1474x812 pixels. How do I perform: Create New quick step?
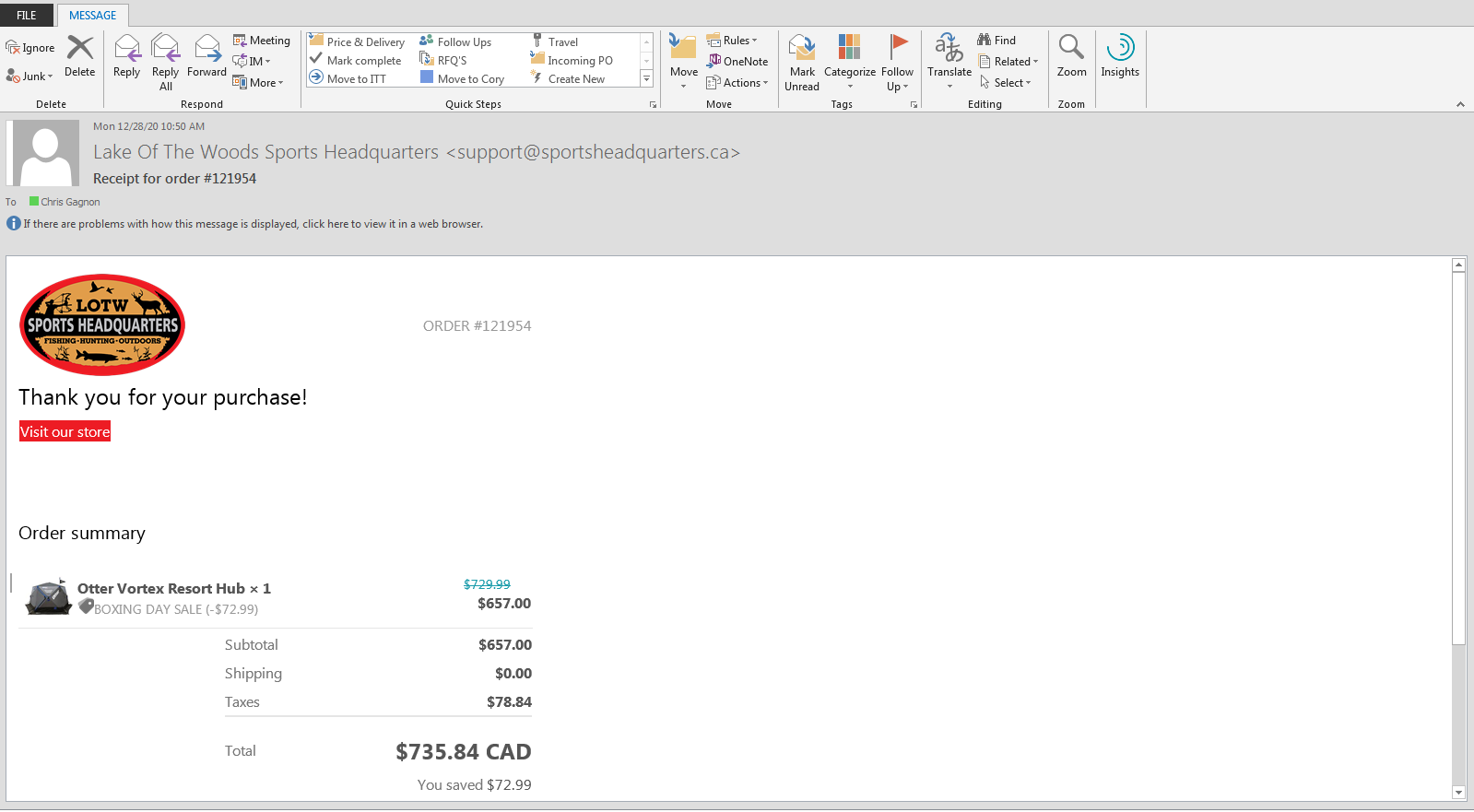click(x=568, y=78)
